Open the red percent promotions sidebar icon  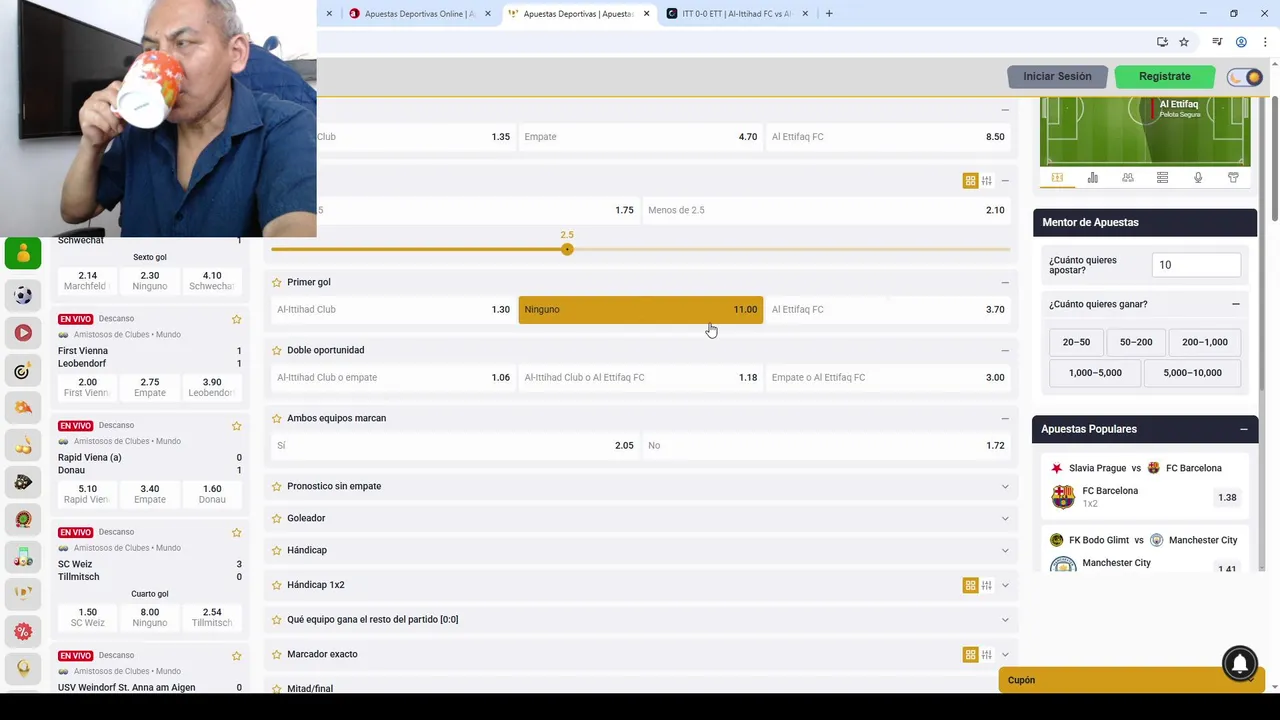click(x=23, y=632)
